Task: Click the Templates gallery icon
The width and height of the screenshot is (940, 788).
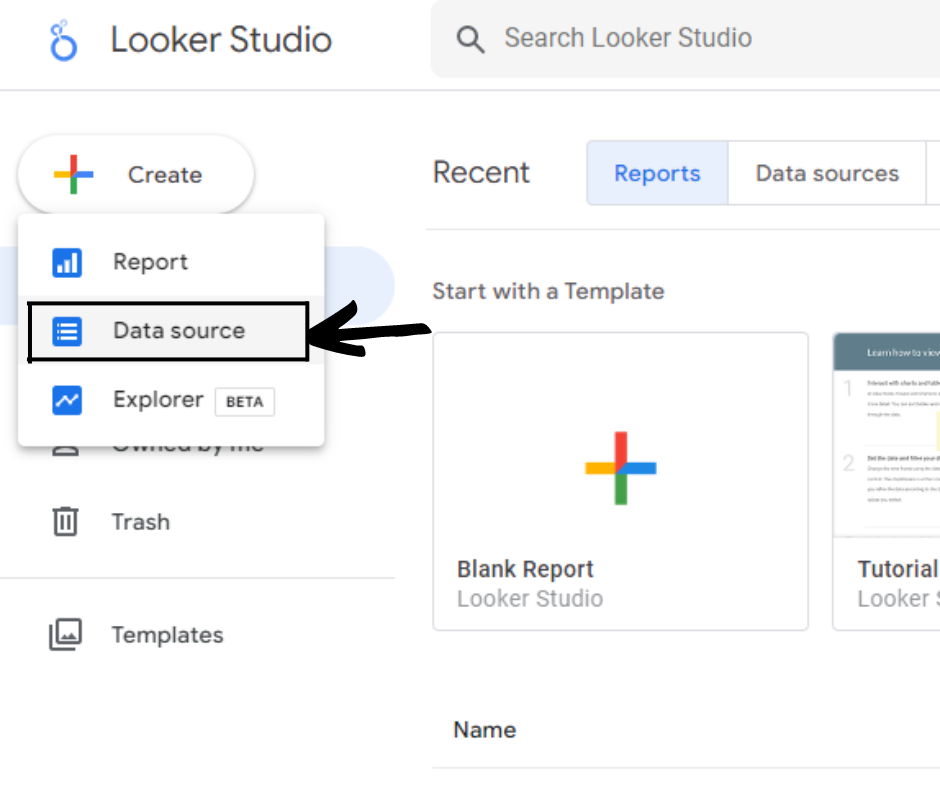Action: (65, 635)
